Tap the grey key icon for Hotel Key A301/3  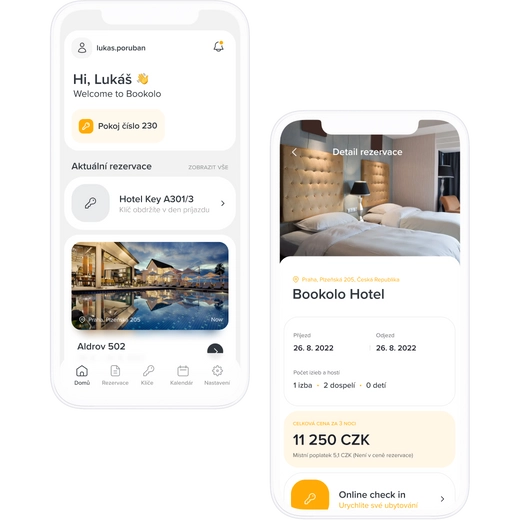[91, 203]
